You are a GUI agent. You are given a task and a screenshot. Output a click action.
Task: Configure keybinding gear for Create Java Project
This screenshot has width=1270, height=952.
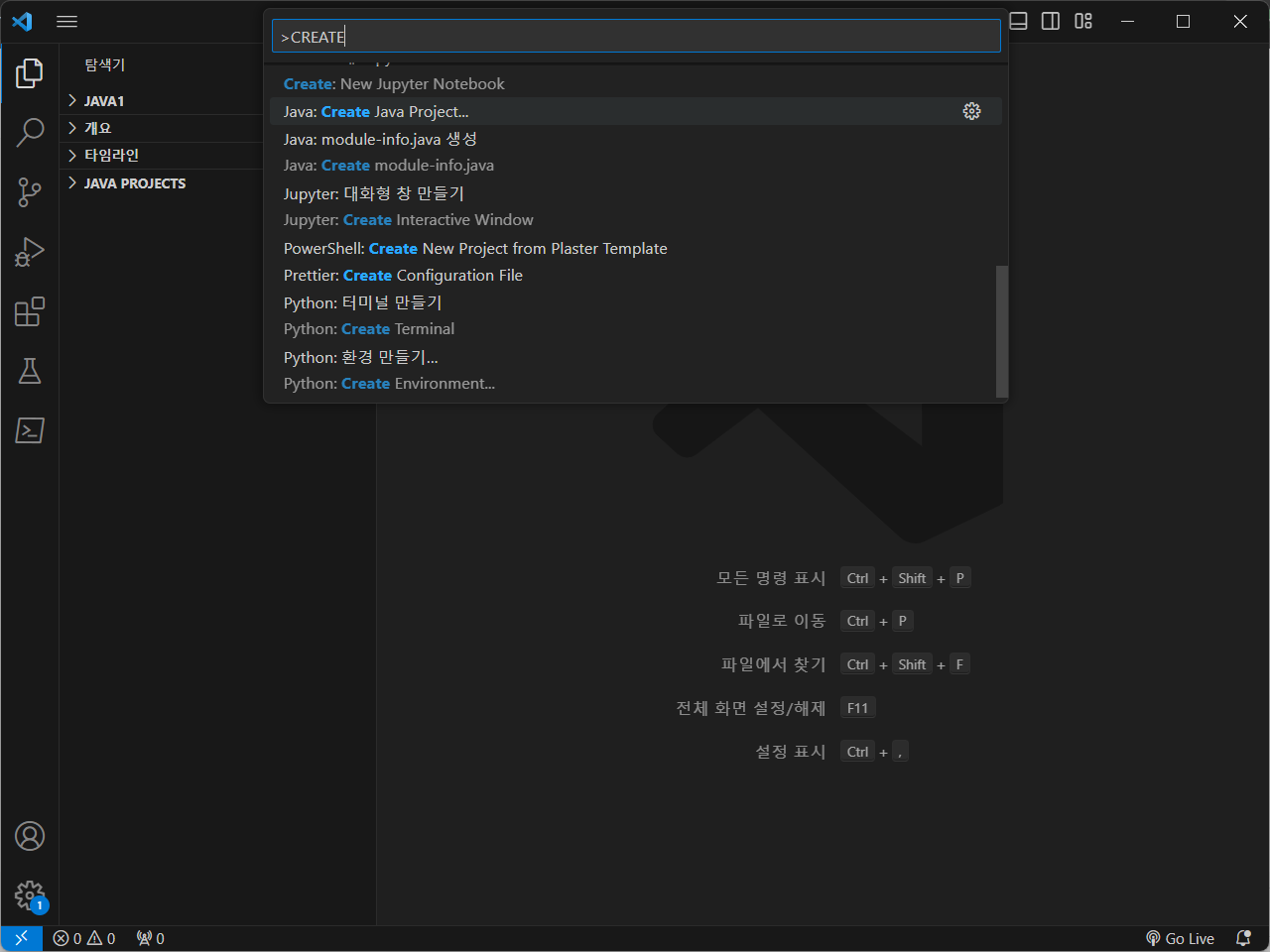[972, 111]
